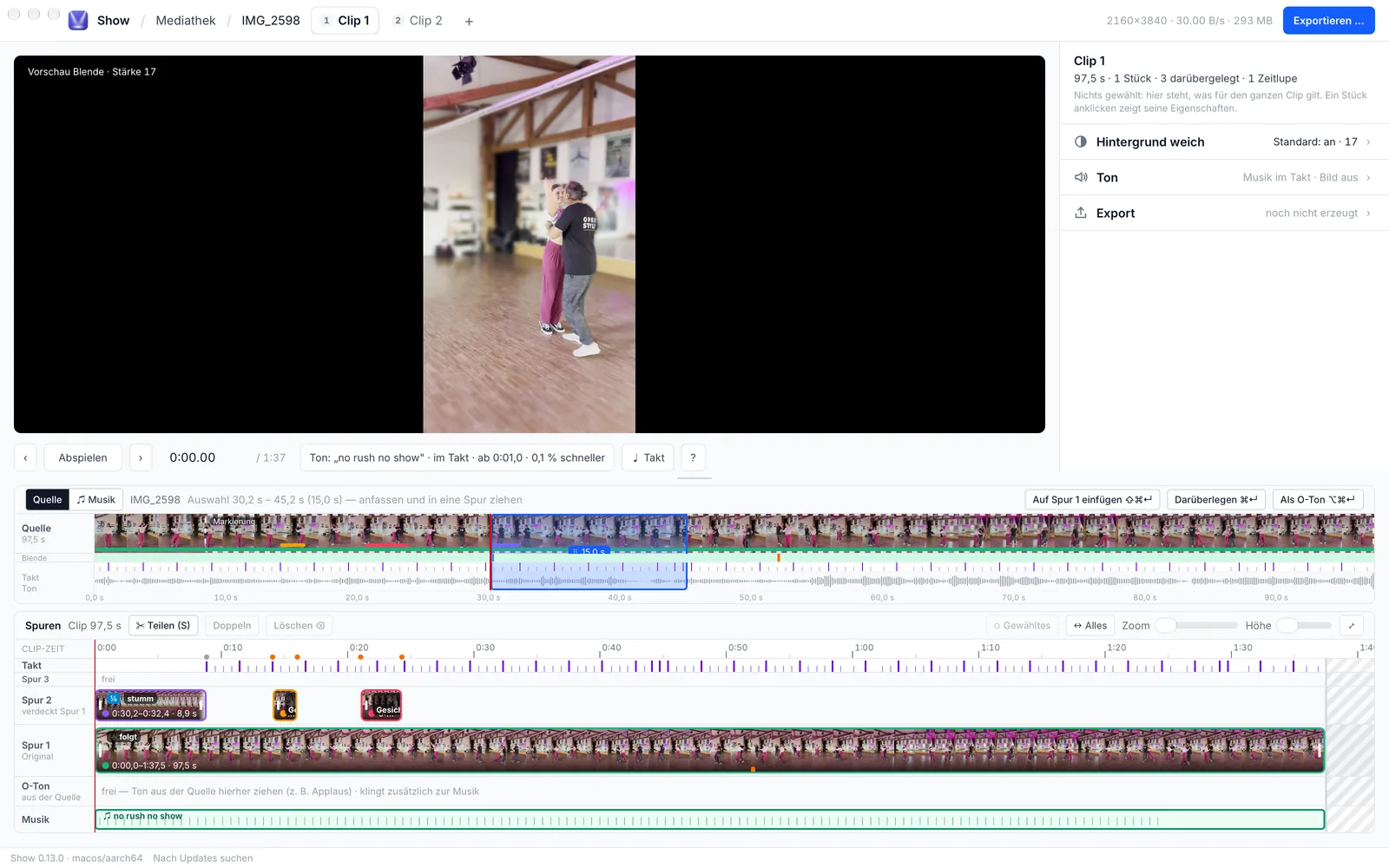1389x868 pixels.
Task: Go to Mediathek in the breadcrumb
Action: (x=186, y=20)
